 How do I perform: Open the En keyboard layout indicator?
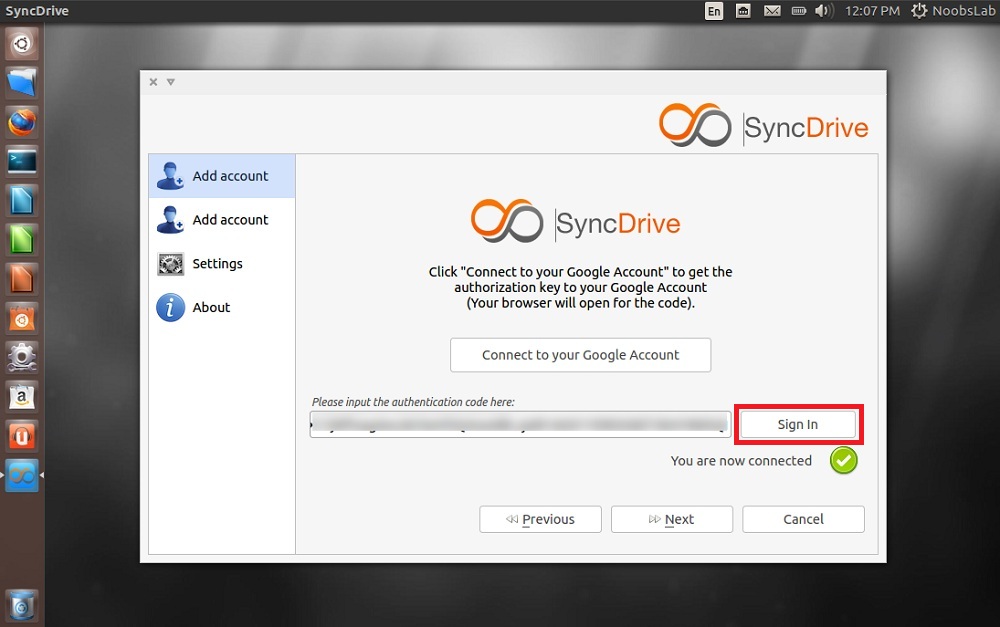coord(714,11)
